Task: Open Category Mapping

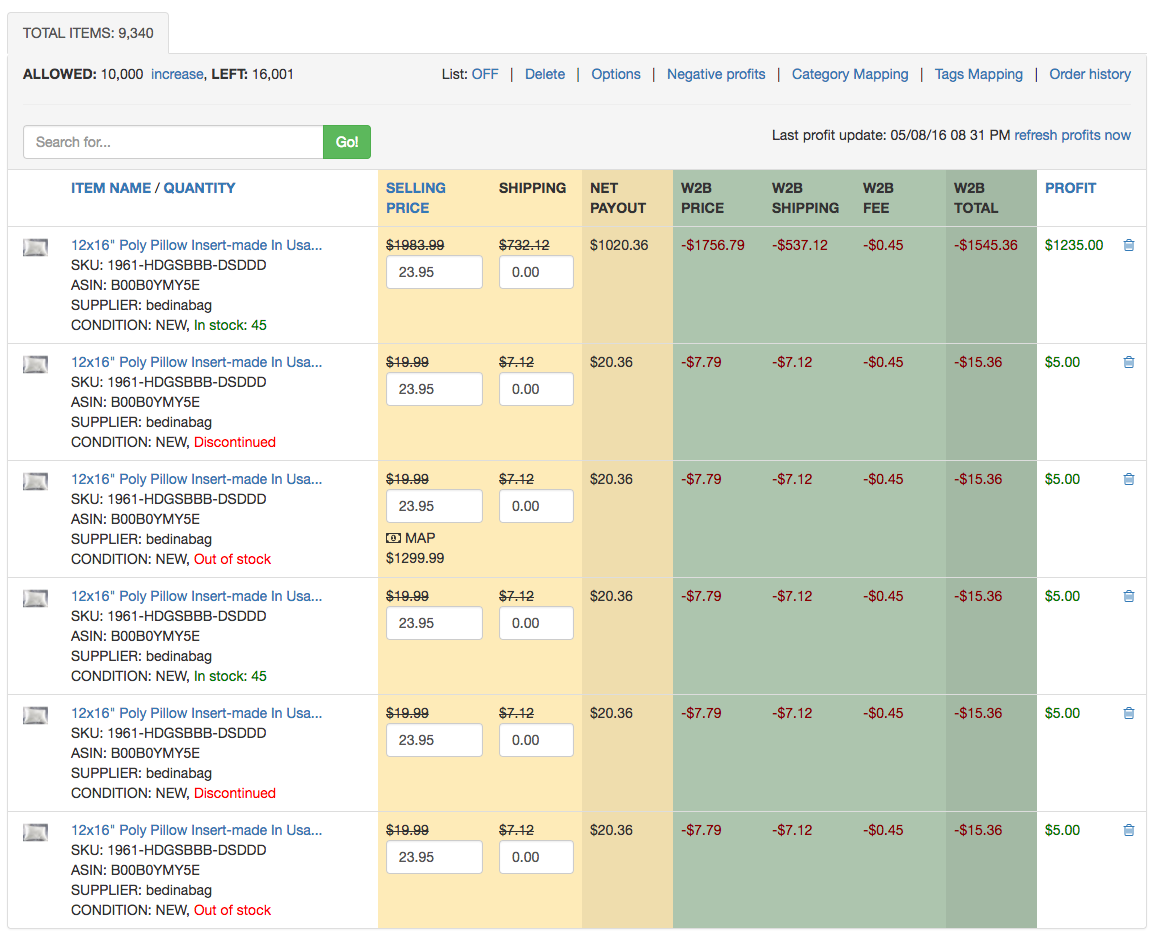Action: coord(849,74)
